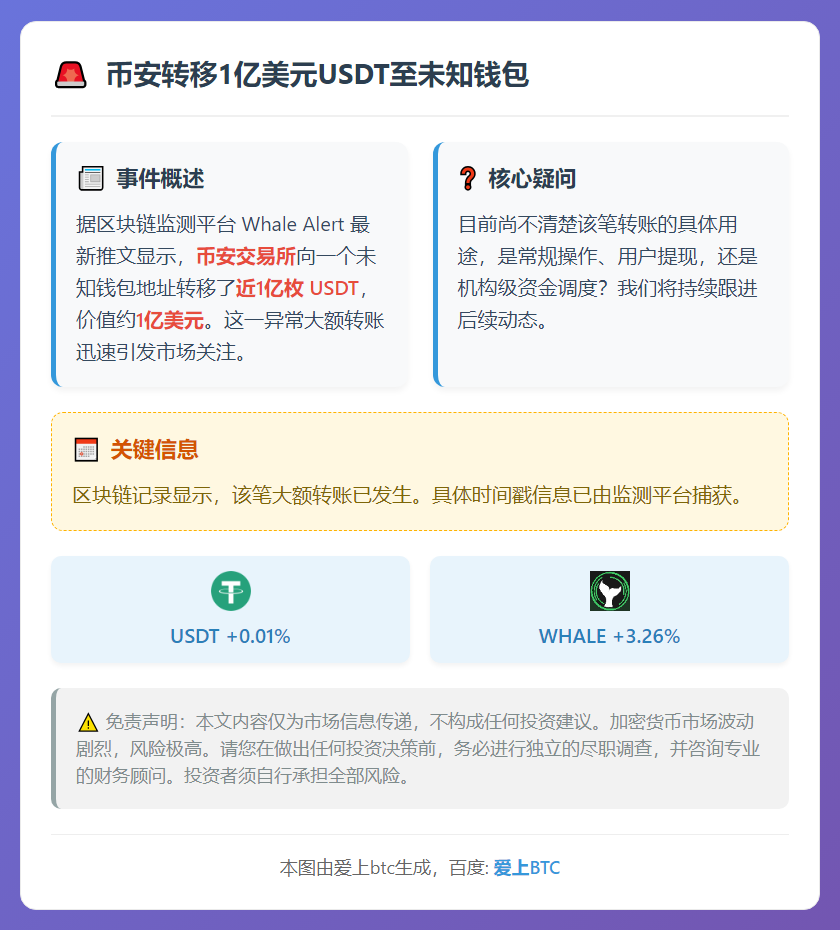Screen dimensions: 840x930
Task: Click the red siren alert icon
Action: (71, 75)
